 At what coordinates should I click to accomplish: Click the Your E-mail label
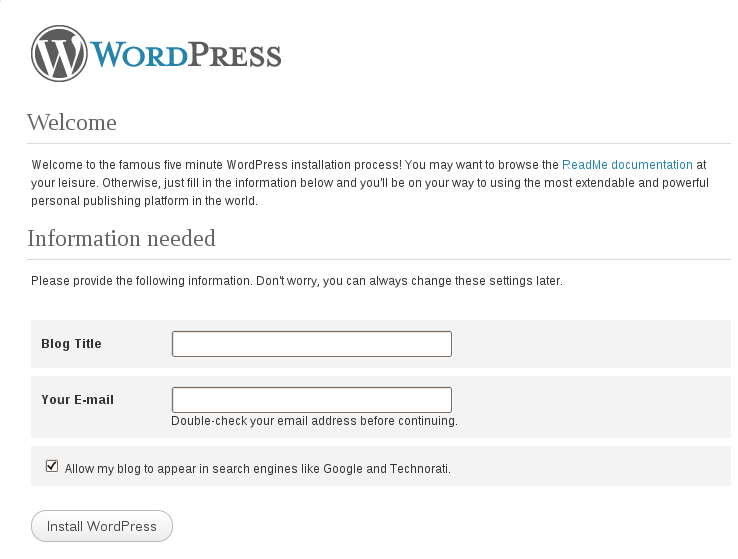point(77,400)
